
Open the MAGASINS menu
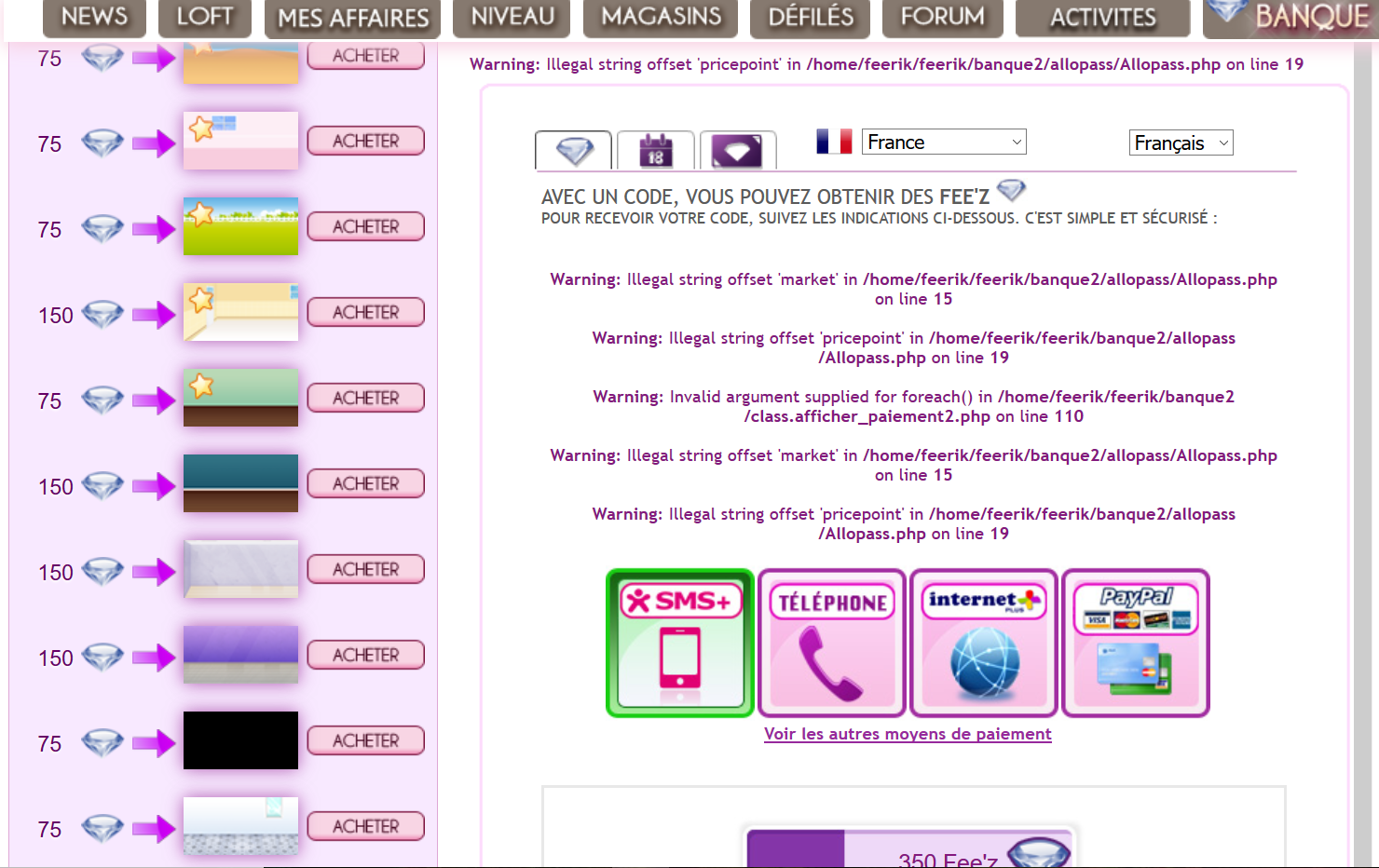661,17
